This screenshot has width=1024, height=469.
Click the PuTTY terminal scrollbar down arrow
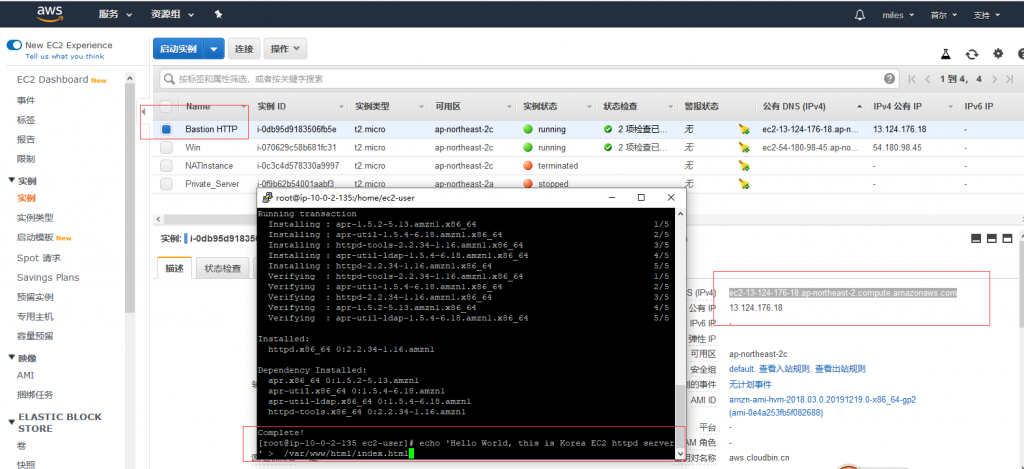pyautogui.click(x=680, y=453)
